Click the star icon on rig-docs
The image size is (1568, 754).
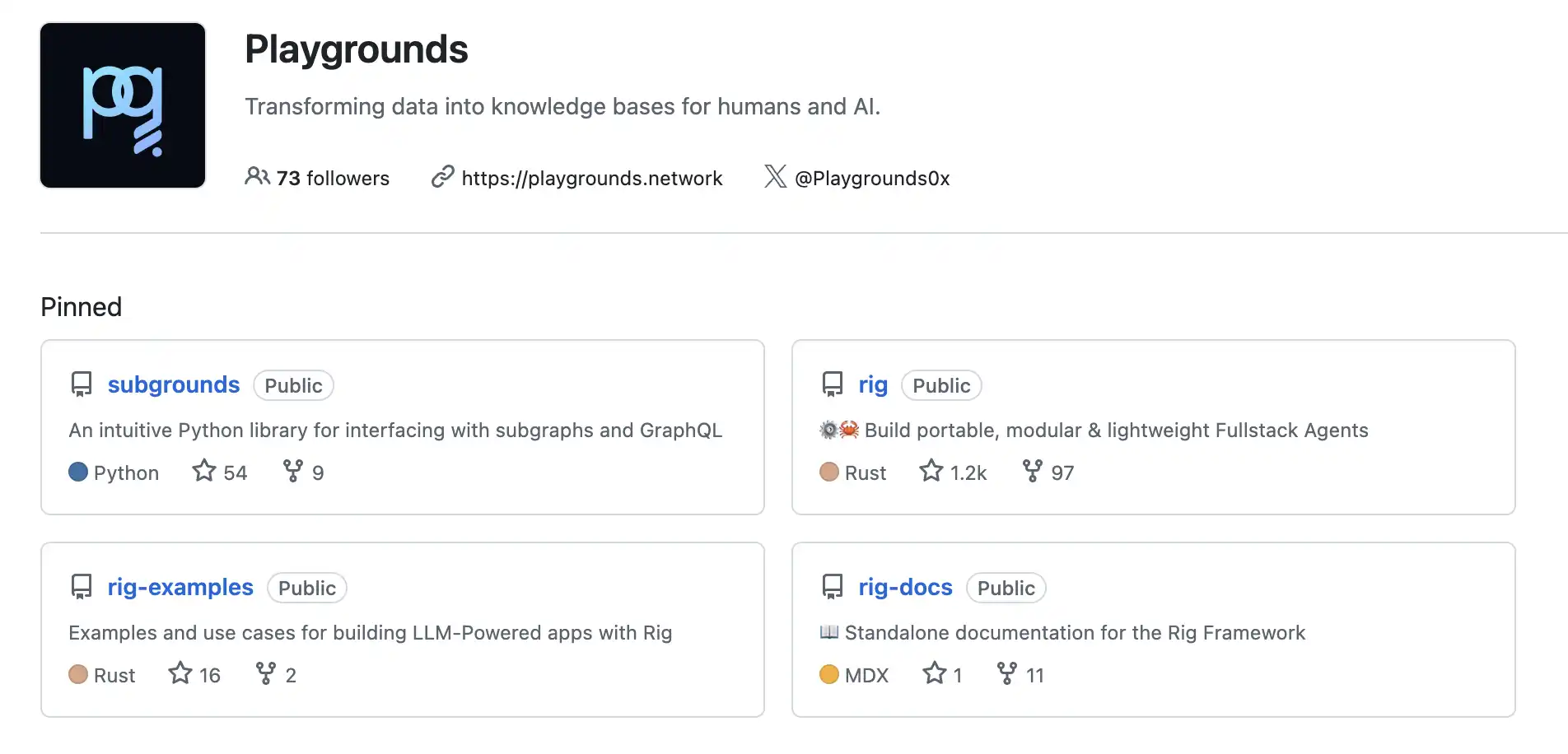coord(935,673)
